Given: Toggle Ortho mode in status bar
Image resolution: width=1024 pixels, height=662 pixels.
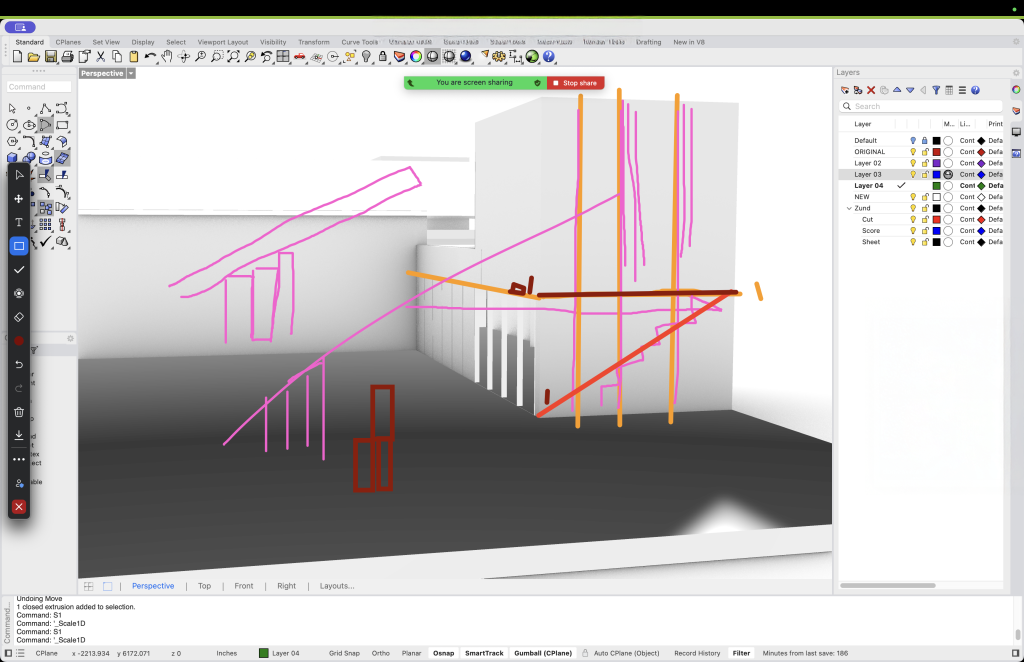Looking at the screenshot, I should point(380,653).
